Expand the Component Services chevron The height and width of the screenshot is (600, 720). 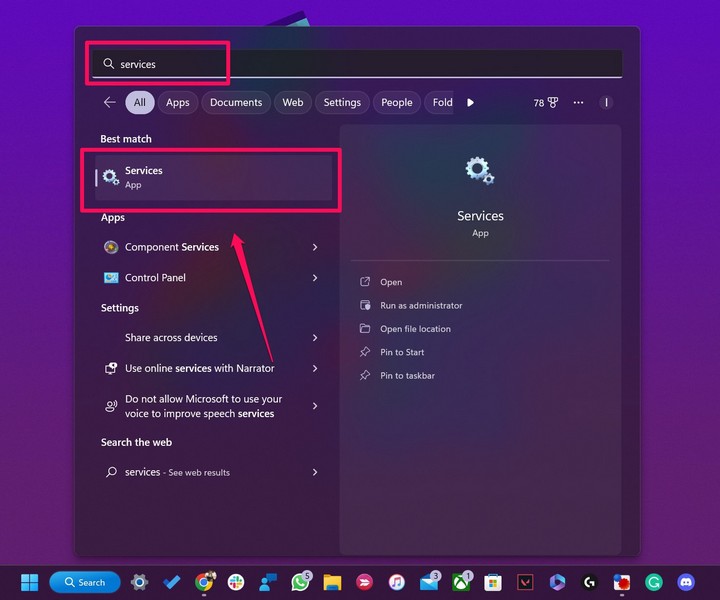coord(315,247)
